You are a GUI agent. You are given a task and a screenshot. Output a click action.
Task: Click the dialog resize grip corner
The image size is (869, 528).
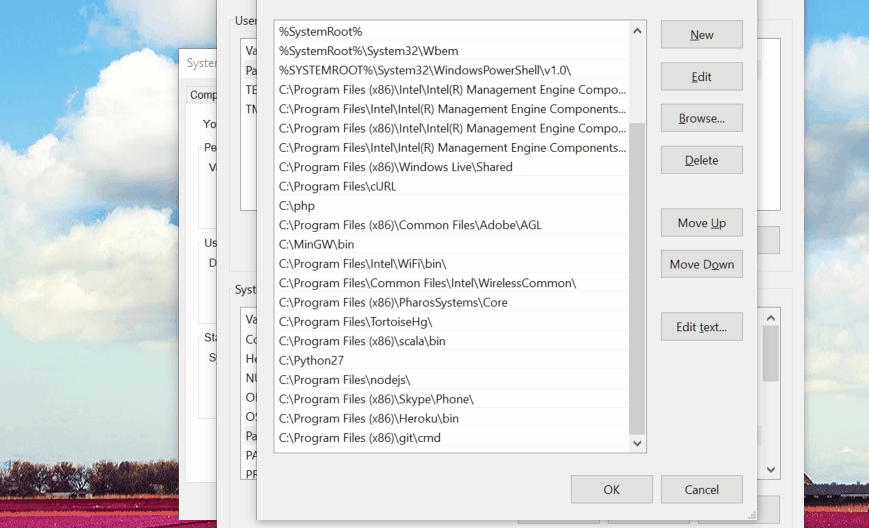752,515
